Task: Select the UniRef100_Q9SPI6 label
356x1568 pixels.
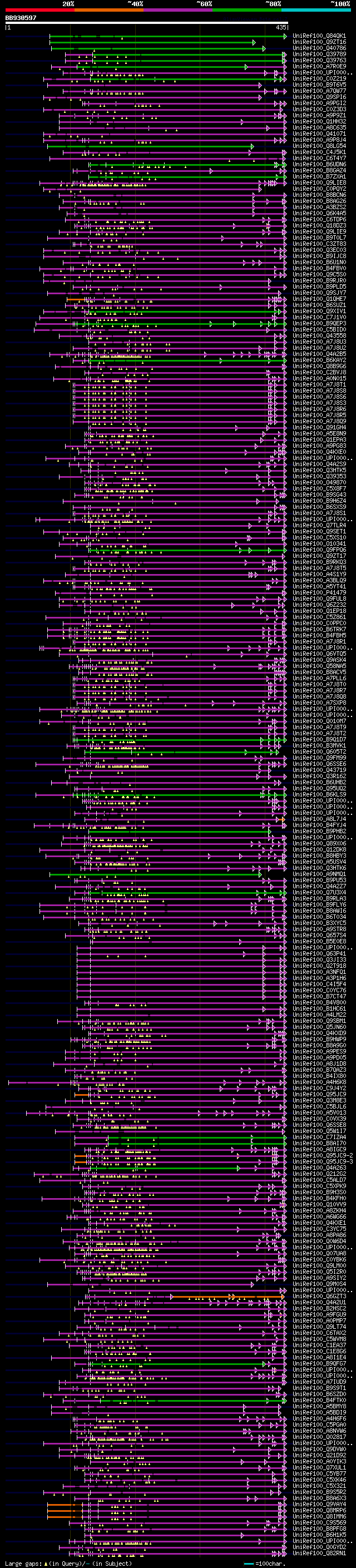Action: [x=319, y=97]
